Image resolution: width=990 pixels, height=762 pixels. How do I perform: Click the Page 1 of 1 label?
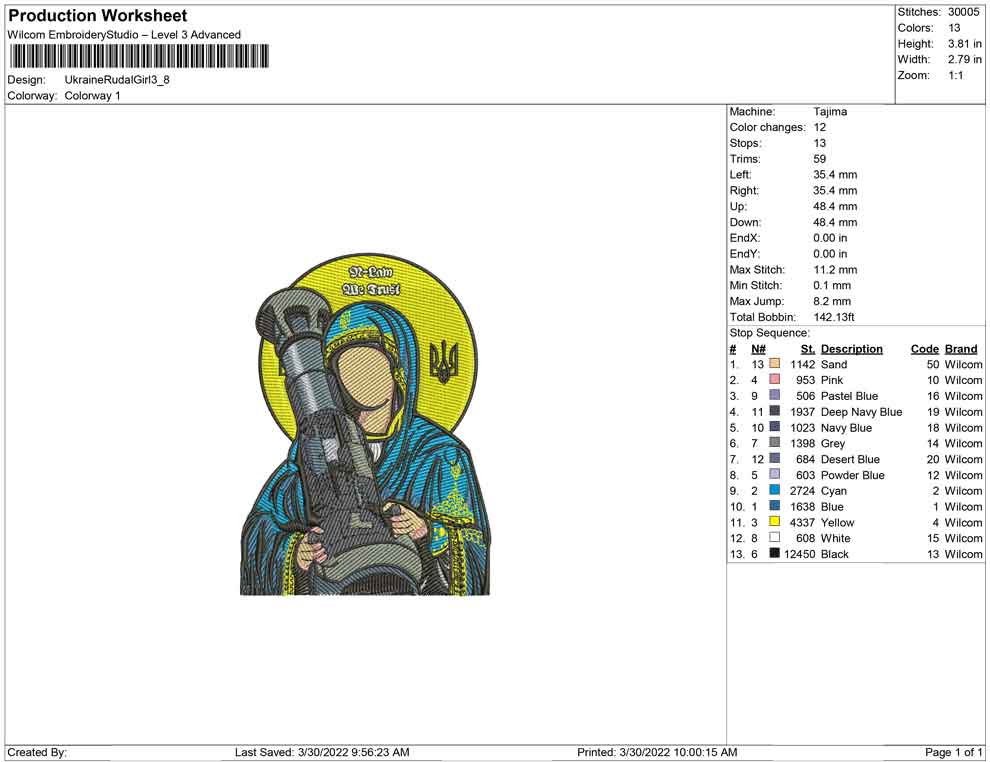[953, 752]
